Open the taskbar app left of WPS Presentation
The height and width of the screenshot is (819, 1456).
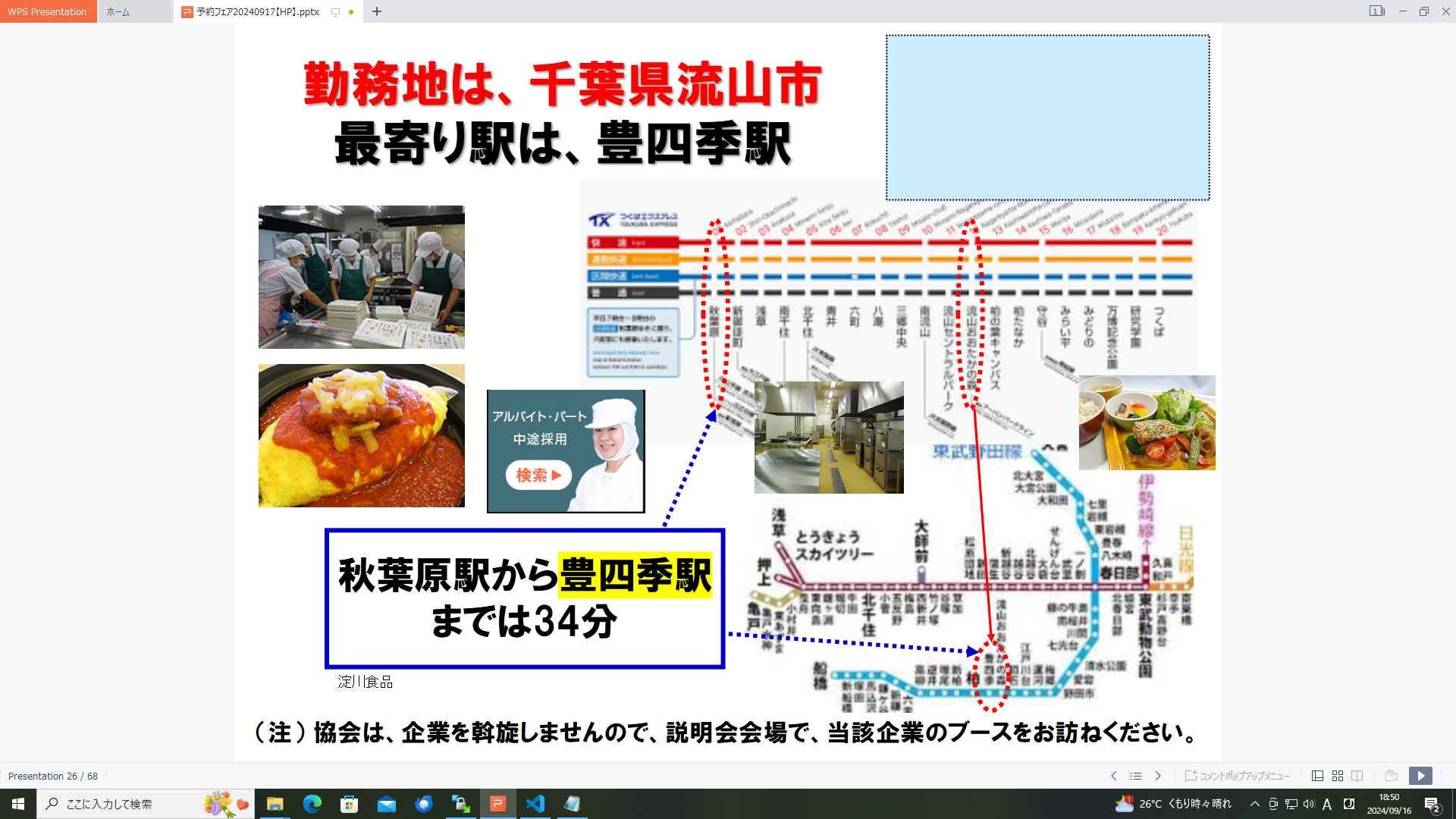click(460, 804)
